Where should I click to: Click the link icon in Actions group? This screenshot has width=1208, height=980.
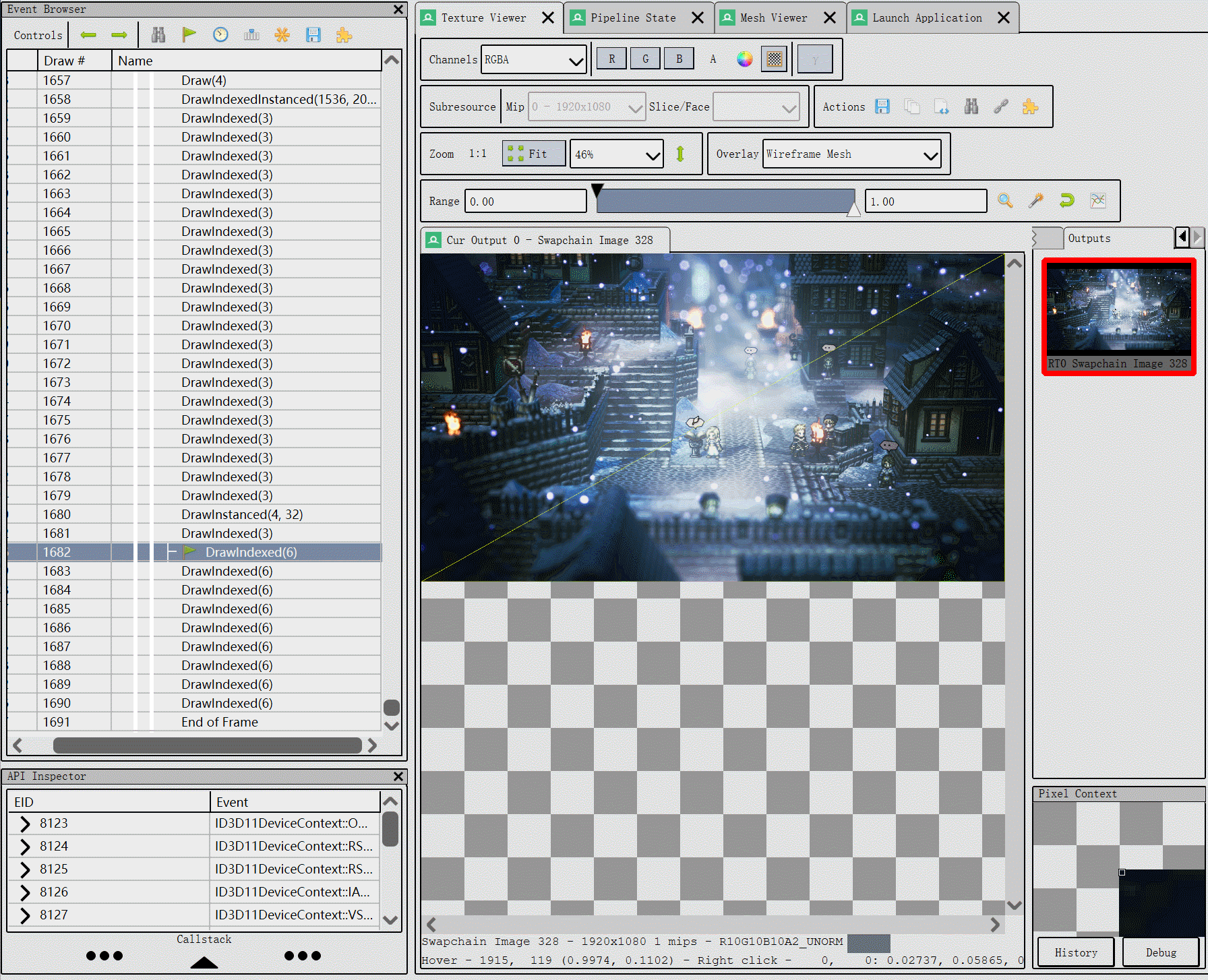1001,106
